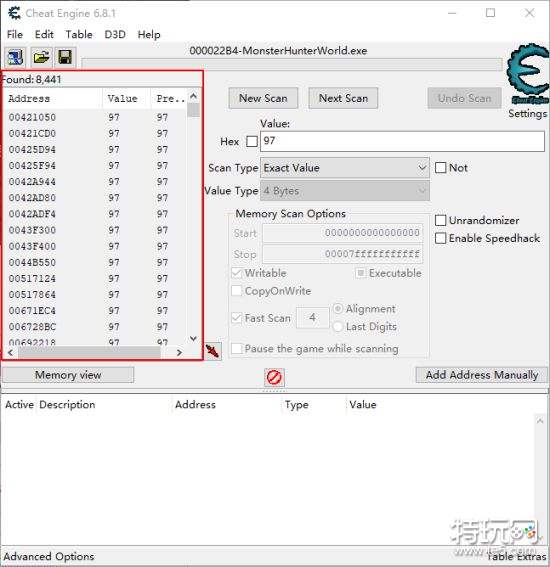Open the File menu

click(15, 35)
